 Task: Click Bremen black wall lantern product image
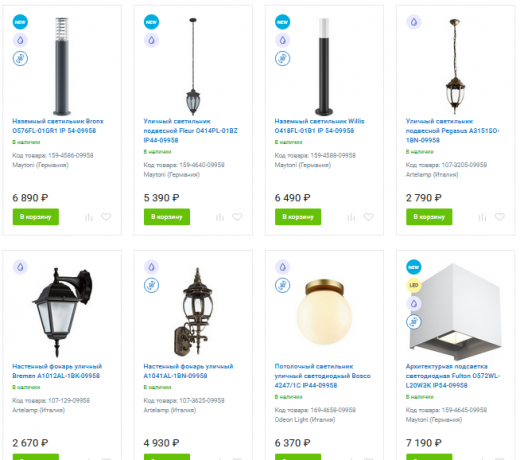point(63,312)
